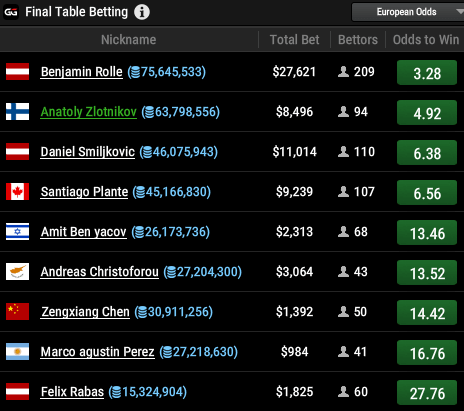Sort by the Total Bet column header
The height and width of the screenshot is (411, 464).
pyautogui.click(x=294, y=40)
